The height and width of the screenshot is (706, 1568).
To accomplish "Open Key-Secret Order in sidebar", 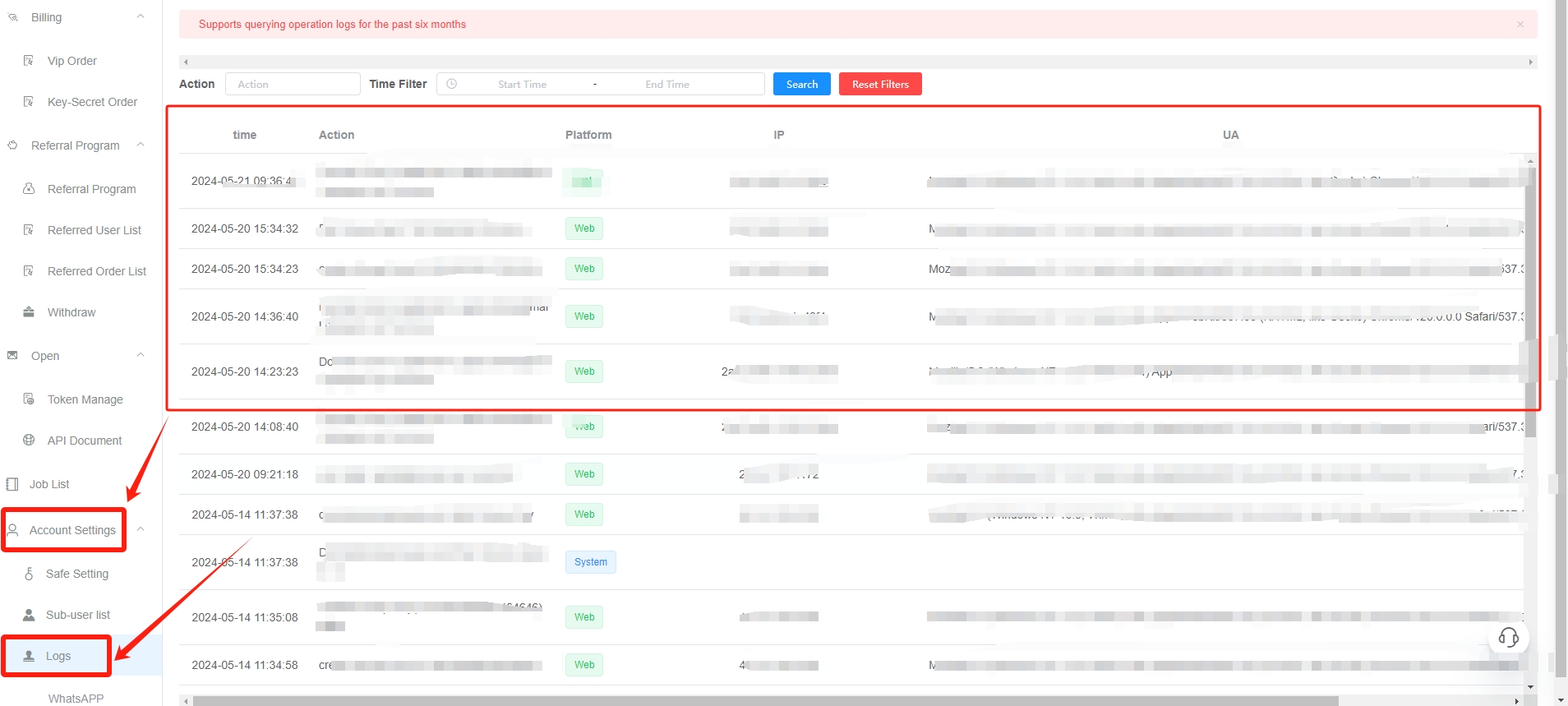I will [x=92, y=102].
